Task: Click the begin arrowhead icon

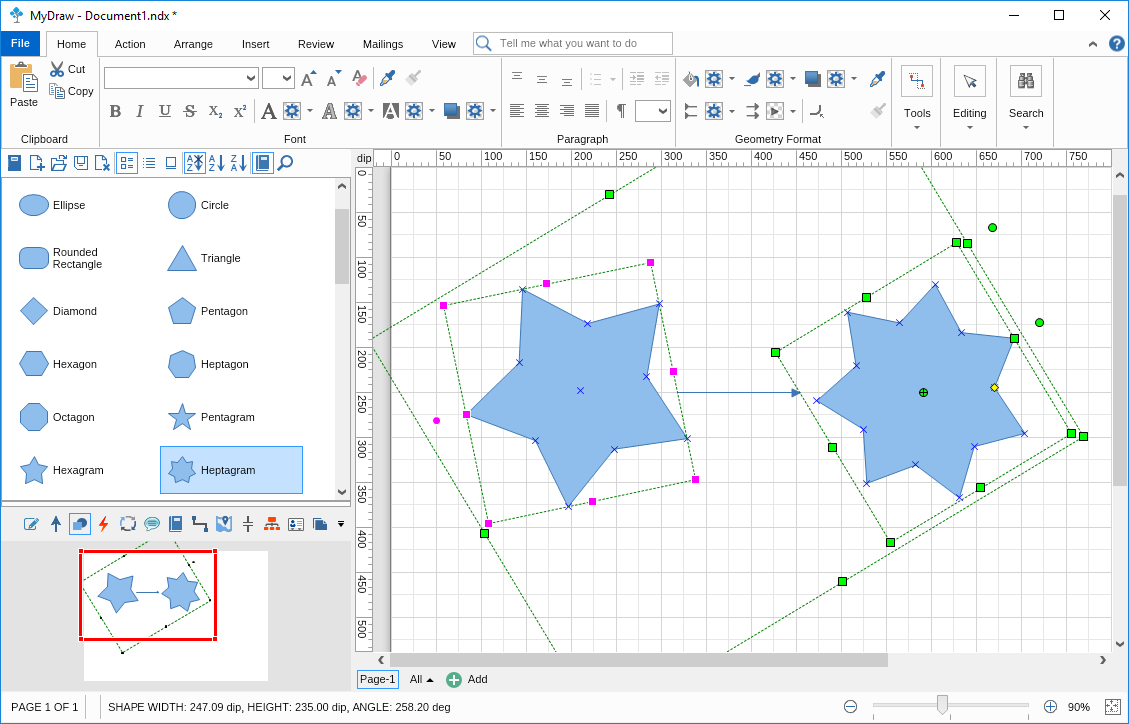Action: click(691, 111)
